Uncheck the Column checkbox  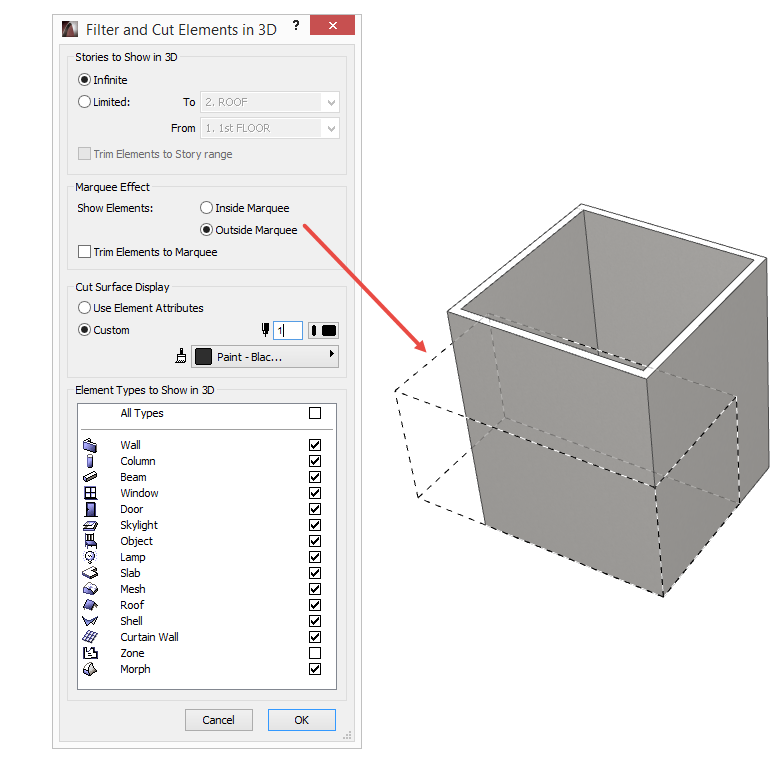315,461
